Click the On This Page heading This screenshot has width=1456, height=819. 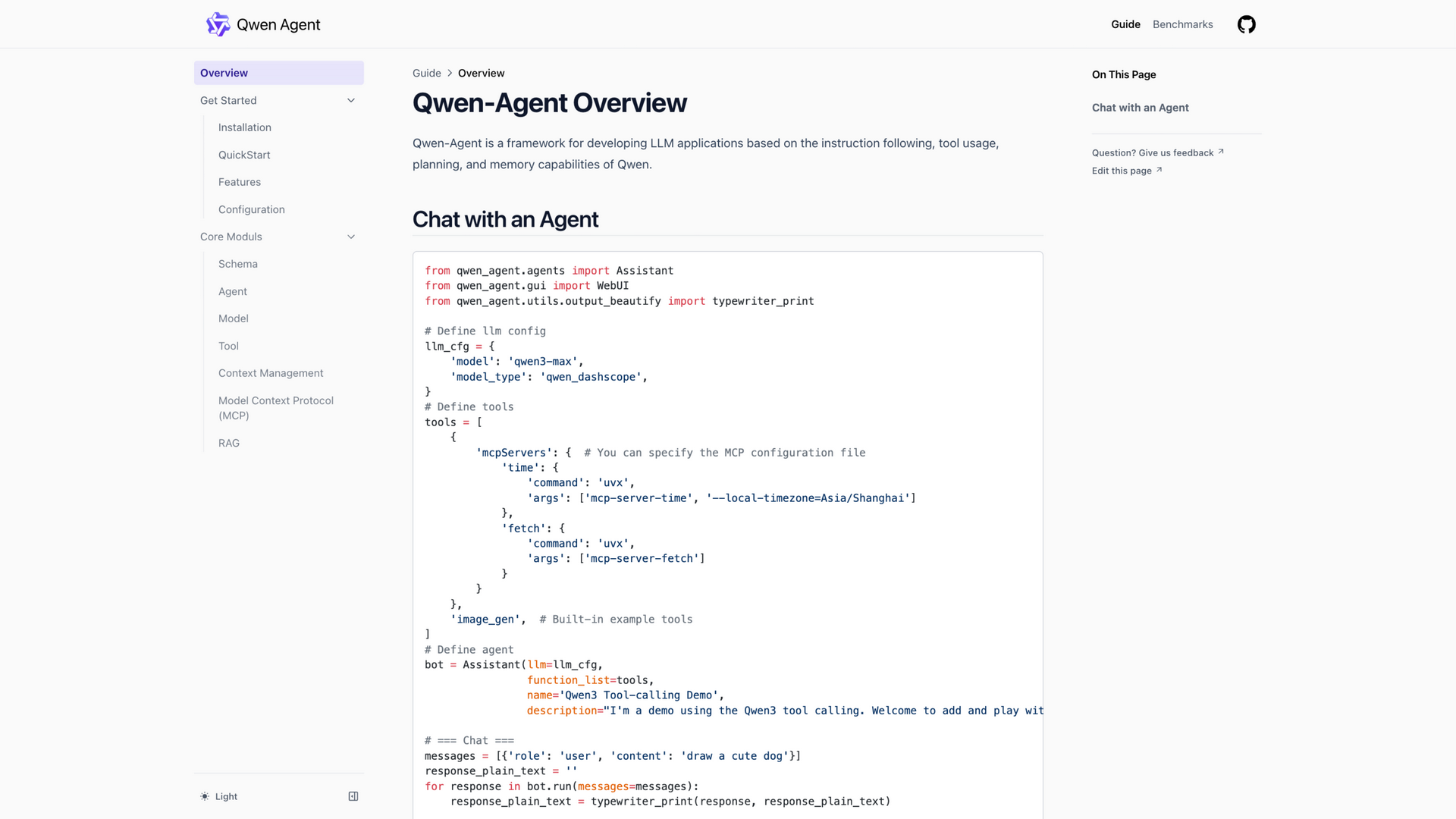tap(1124, 74)
